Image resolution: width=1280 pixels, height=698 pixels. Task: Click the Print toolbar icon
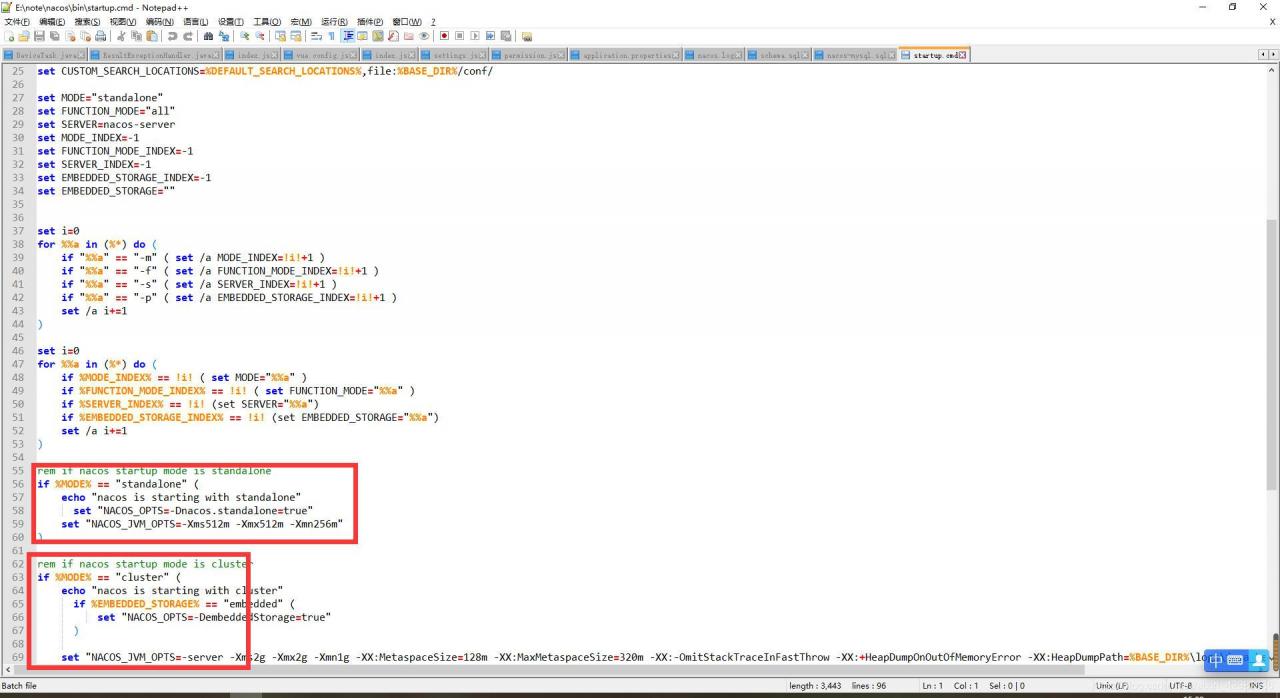click(x=99, y=36)
